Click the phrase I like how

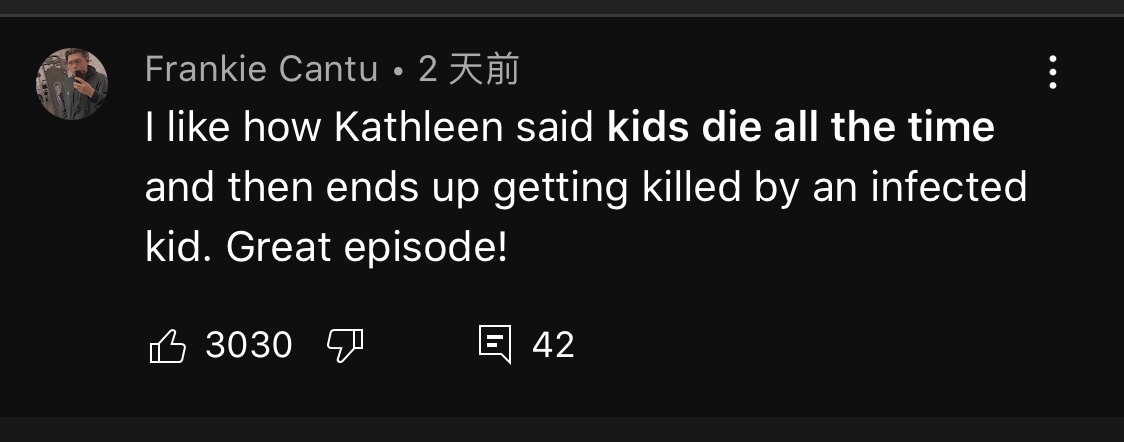[x=234, y=128]
